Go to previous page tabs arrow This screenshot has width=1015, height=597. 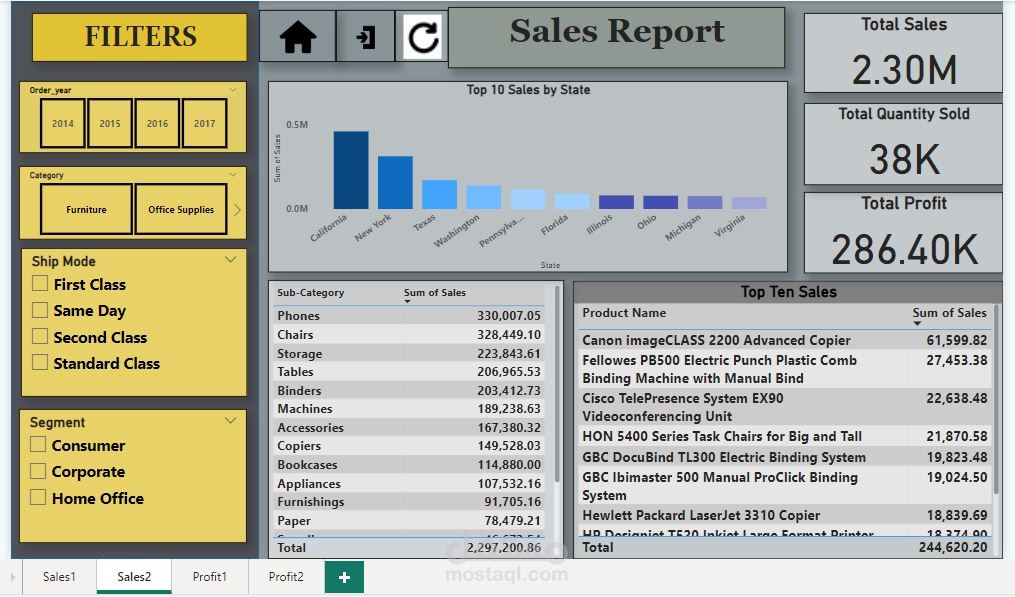12,576
